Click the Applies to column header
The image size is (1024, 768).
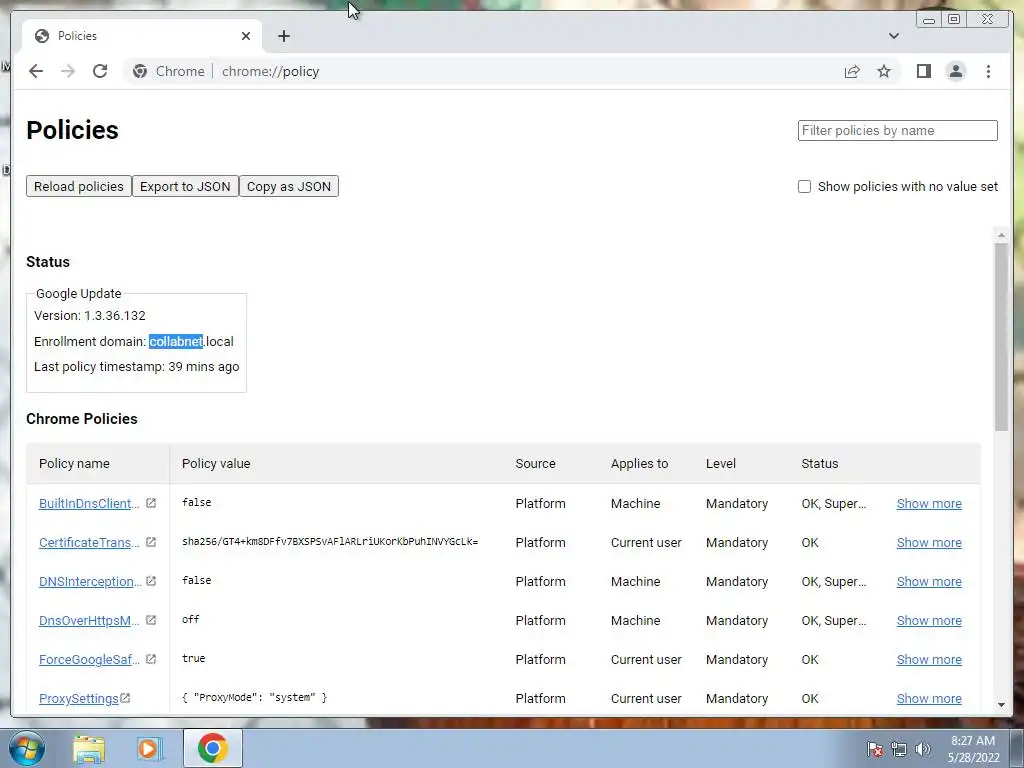(x=639, y=464)
